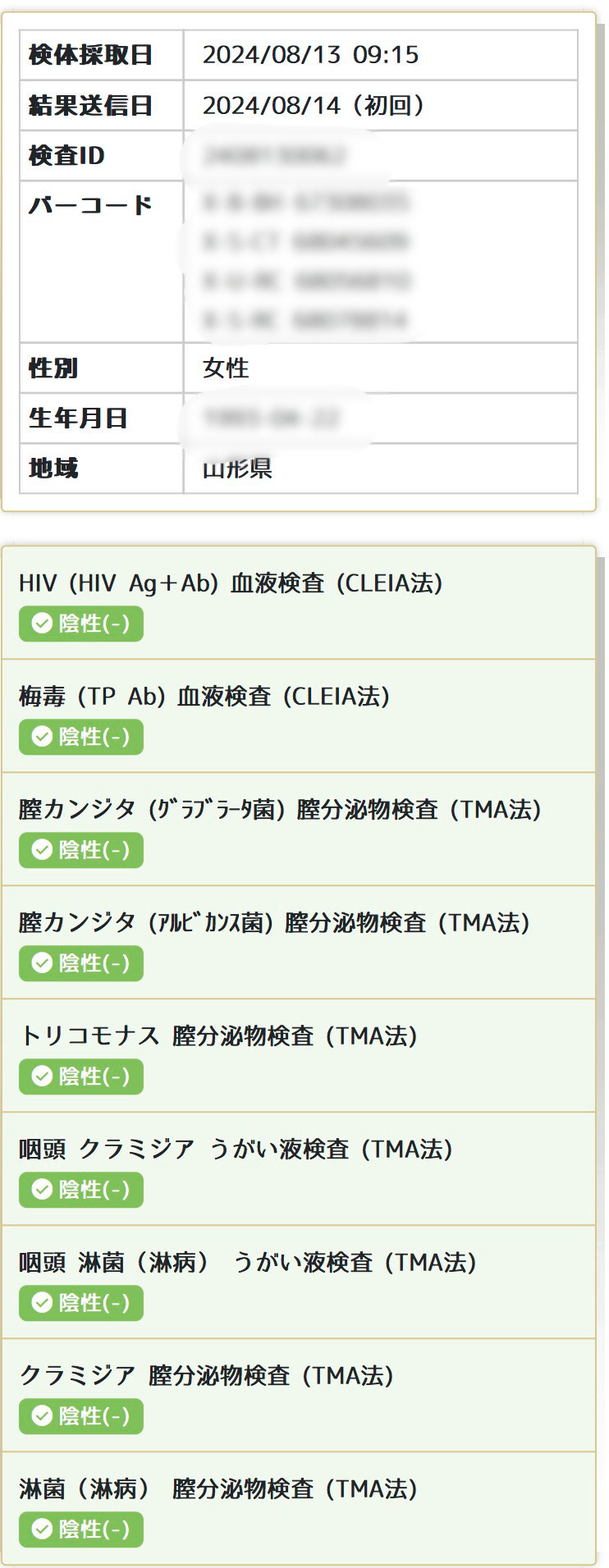
Task: Open the 梅毒 (TP Ab) 血液検査 row title
Action: 204,697
